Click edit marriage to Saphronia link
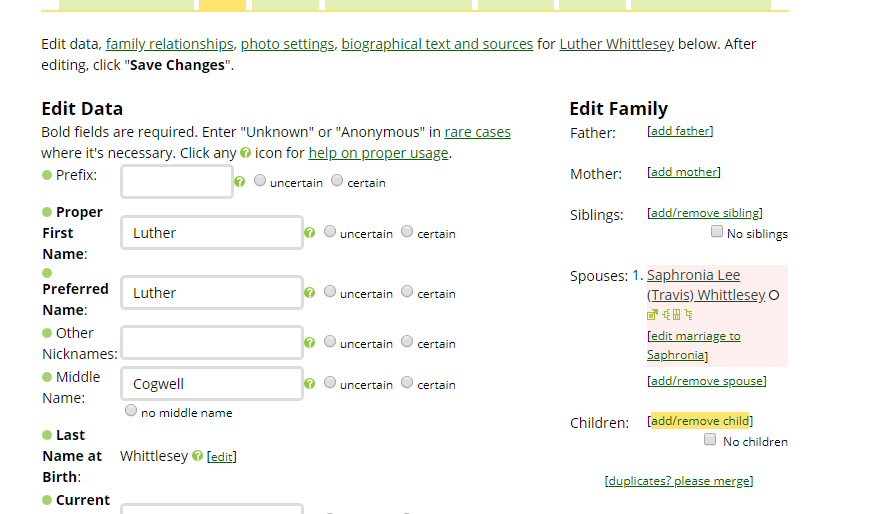This screenshot has width=879, height=514. pyautogui.click(x=694, y=345)
